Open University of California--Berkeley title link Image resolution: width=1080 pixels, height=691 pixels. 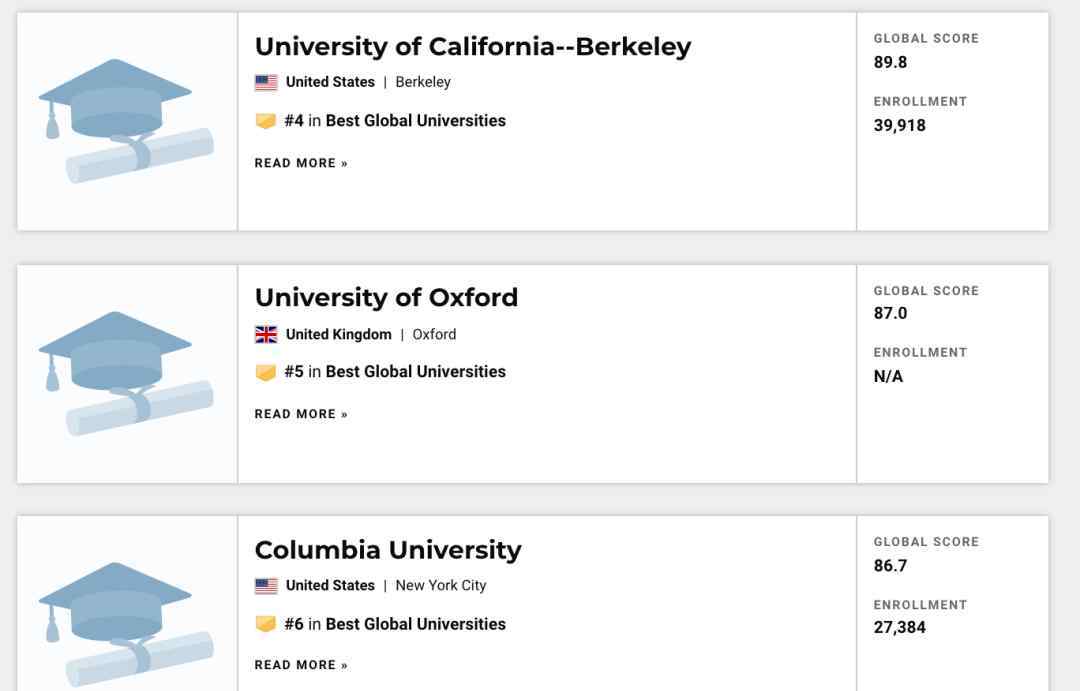472,46
